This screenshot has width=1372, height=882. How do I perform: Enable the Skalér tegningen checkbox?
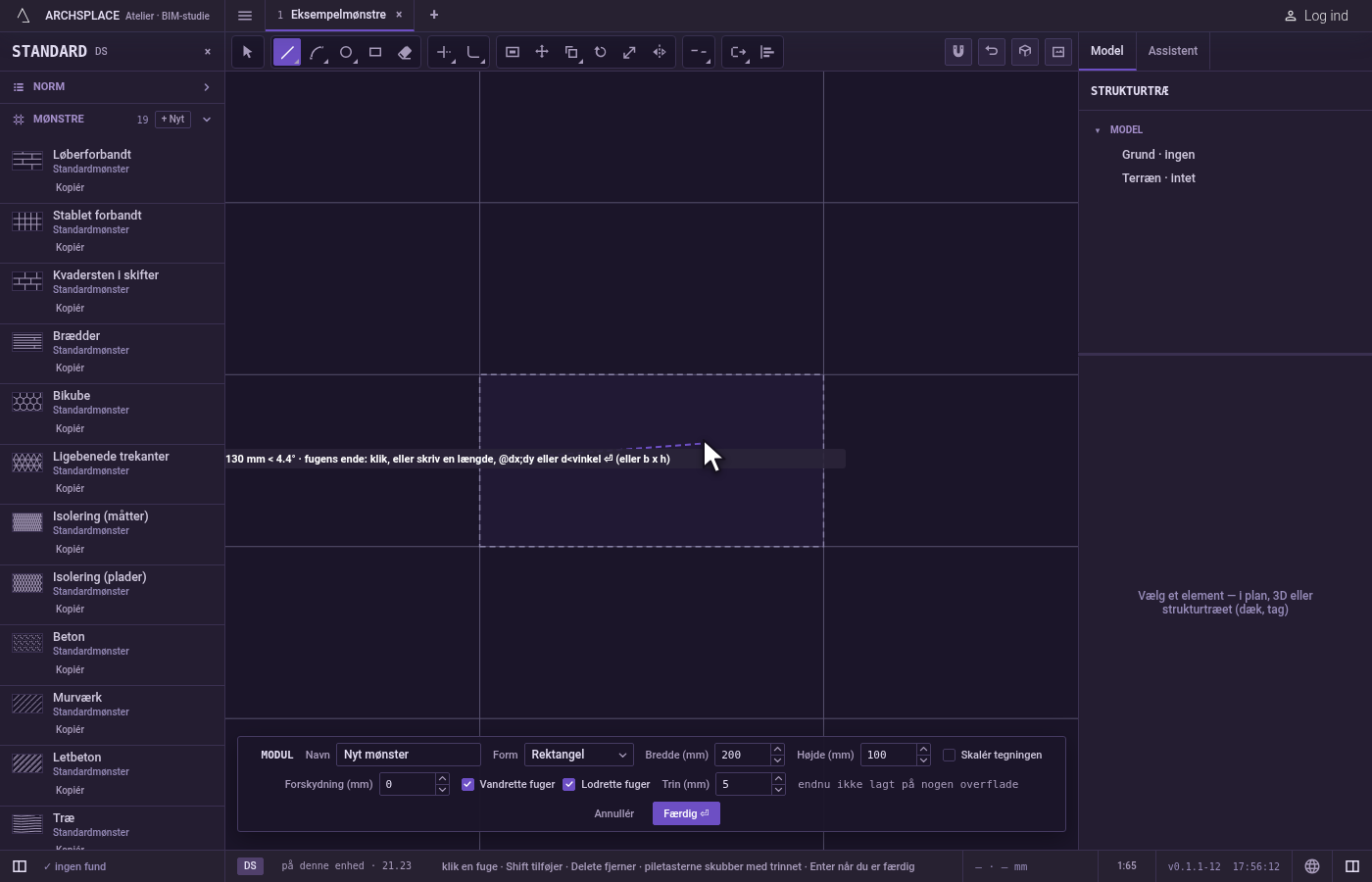949,755
